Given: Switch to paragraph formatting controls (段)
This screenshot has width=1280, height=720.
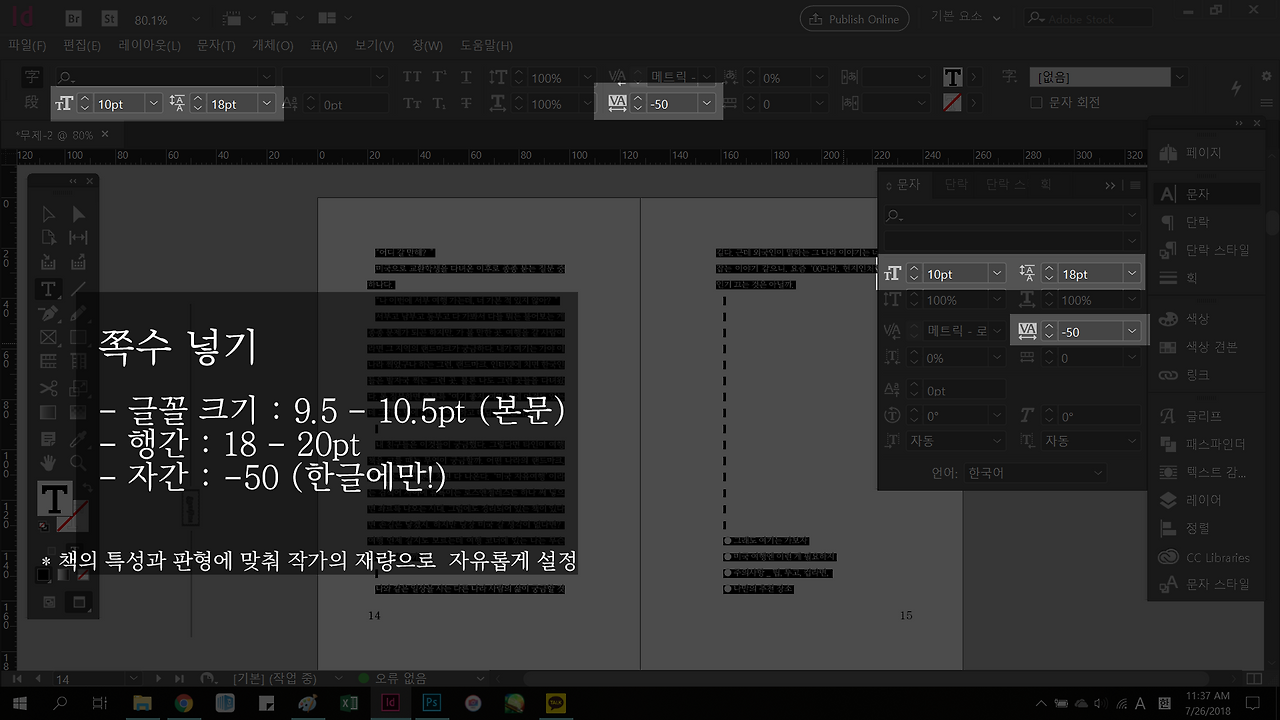Looking at the screenshot, I should click(x=32, y=102).
